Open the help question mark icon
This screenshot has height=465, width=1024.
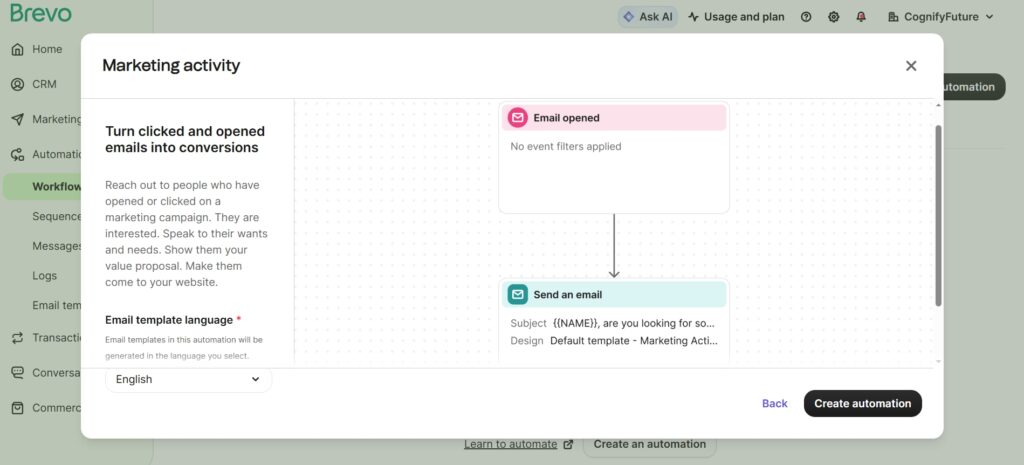coord(806,17)
